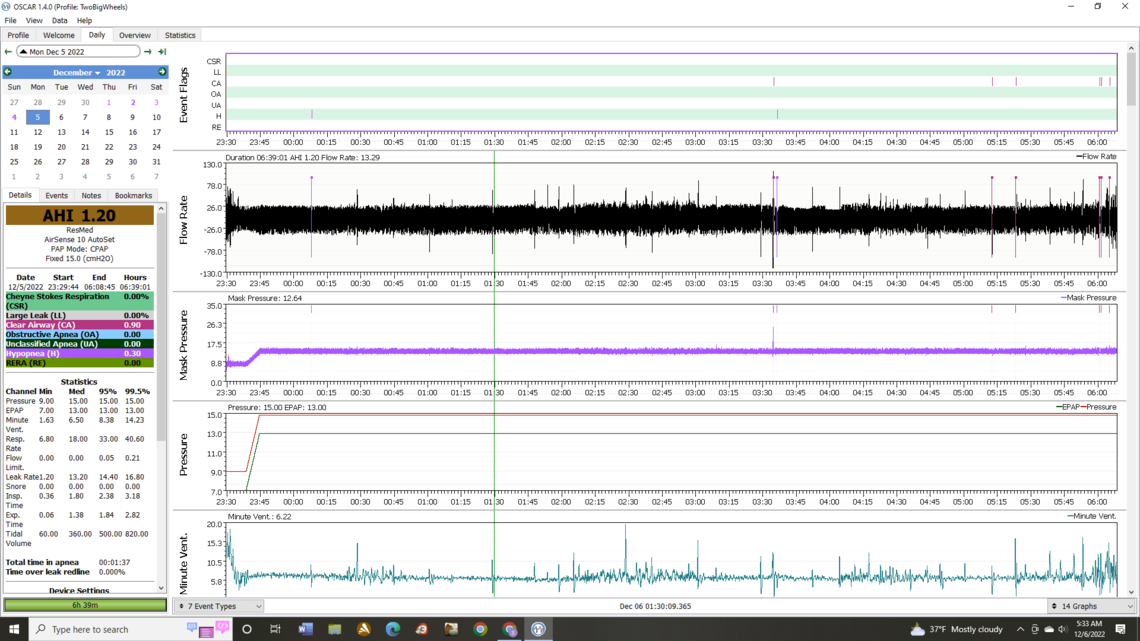Open the Windows Start menu
The image size is (1140, 641).
coord(14,629)
